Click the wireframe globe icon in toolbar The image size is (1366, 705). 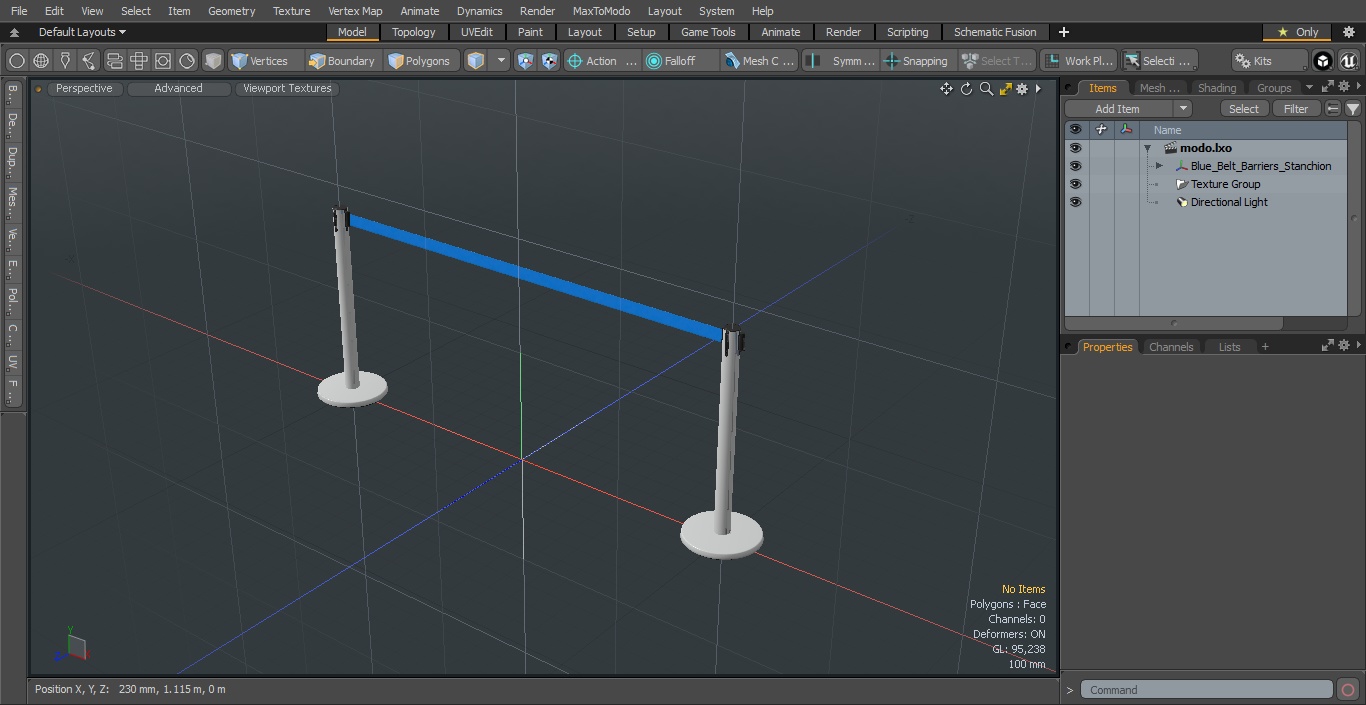(x=41, y=61)
